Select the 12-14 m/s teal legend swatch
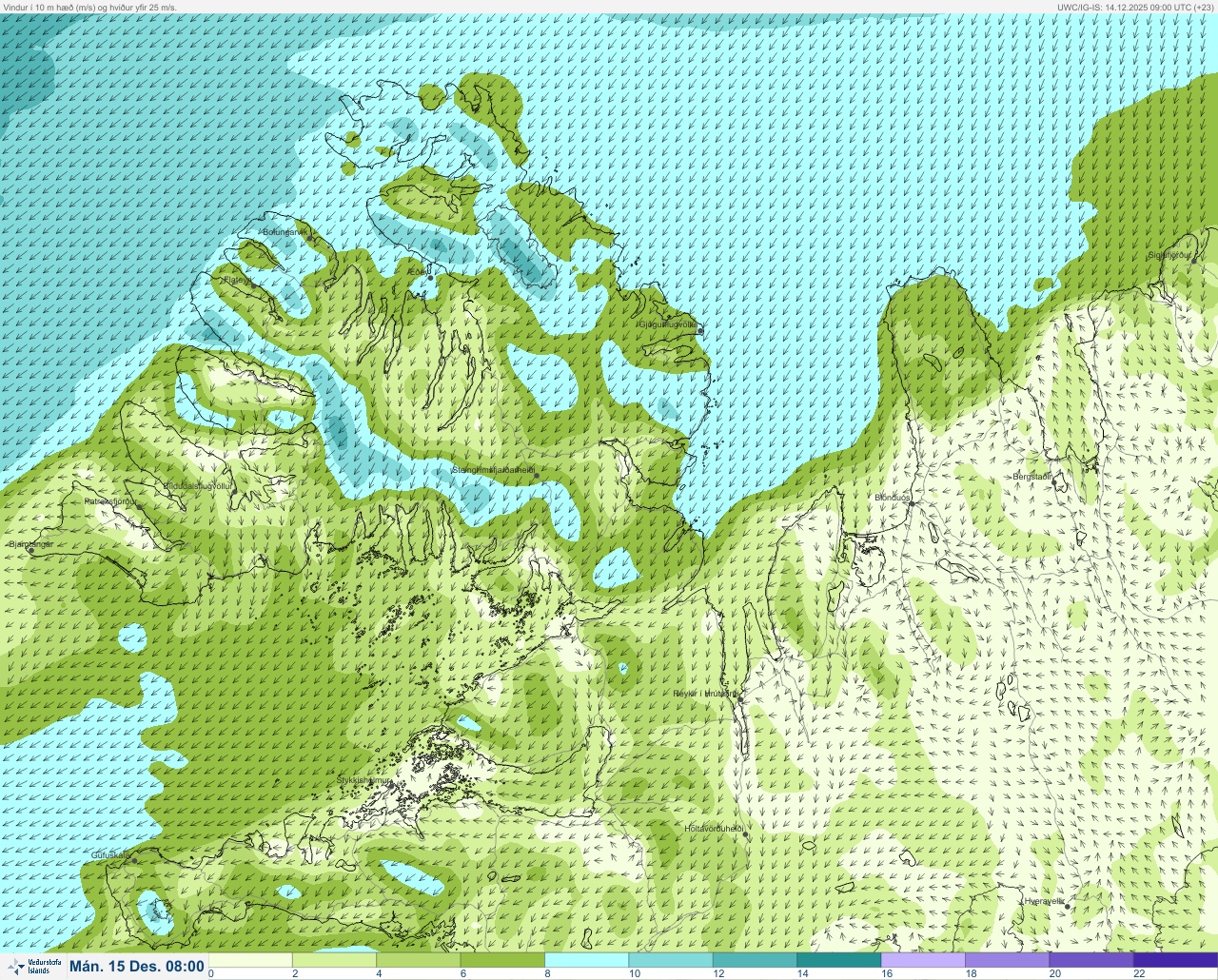The height and width of the screenshot is (980, 1218). click(x=755, y=960)
